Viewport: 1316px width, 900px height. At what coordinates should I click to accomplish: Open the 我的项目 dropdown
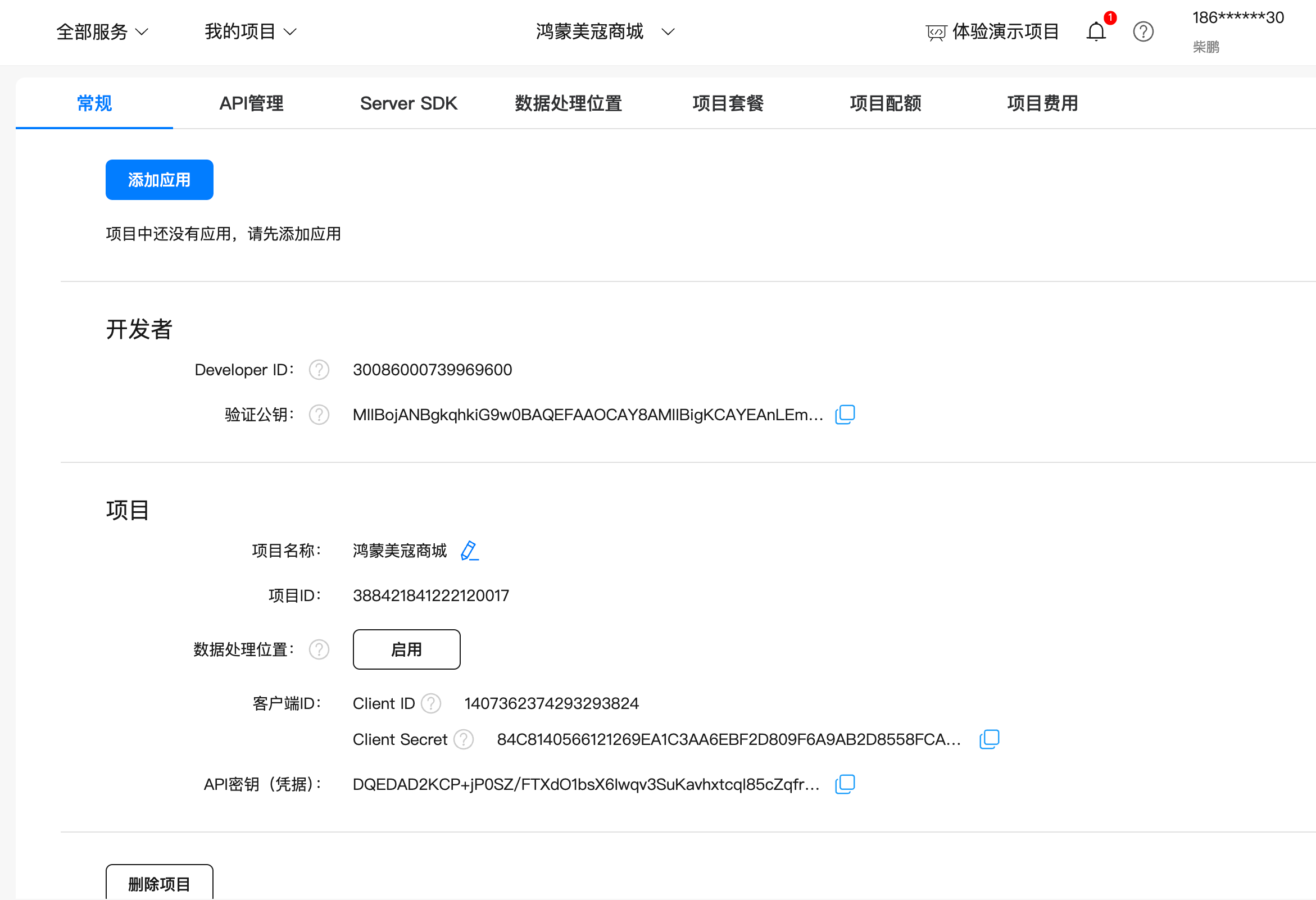coord(250,31)
